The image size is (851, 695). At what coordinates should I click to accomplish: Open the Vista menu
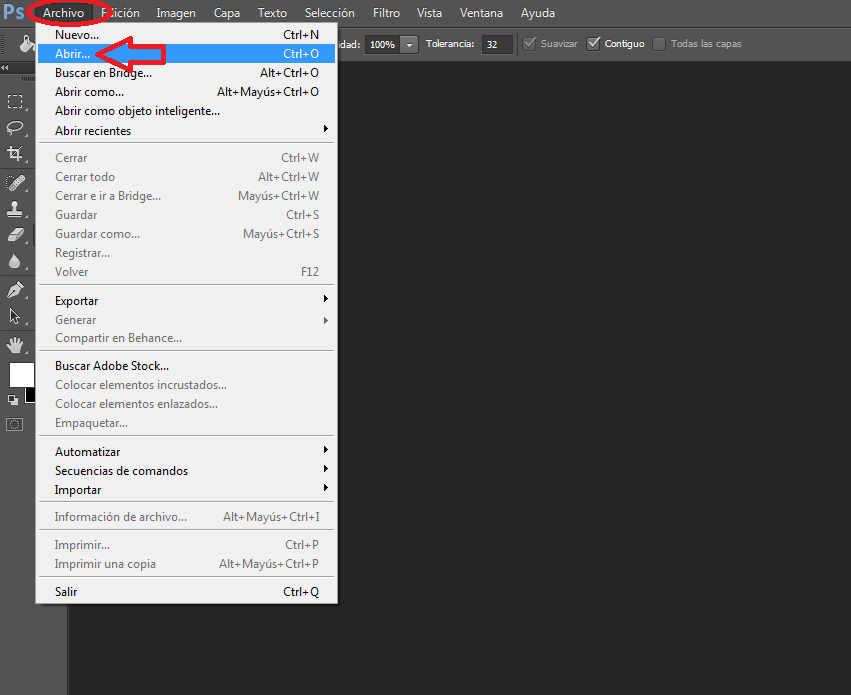[429, 12]
